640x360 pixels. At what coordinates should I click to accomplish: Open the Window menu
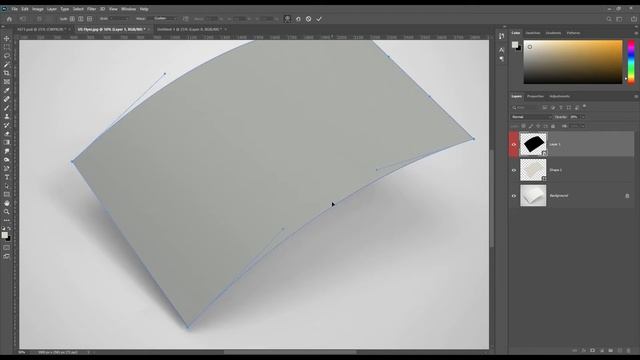128,9
